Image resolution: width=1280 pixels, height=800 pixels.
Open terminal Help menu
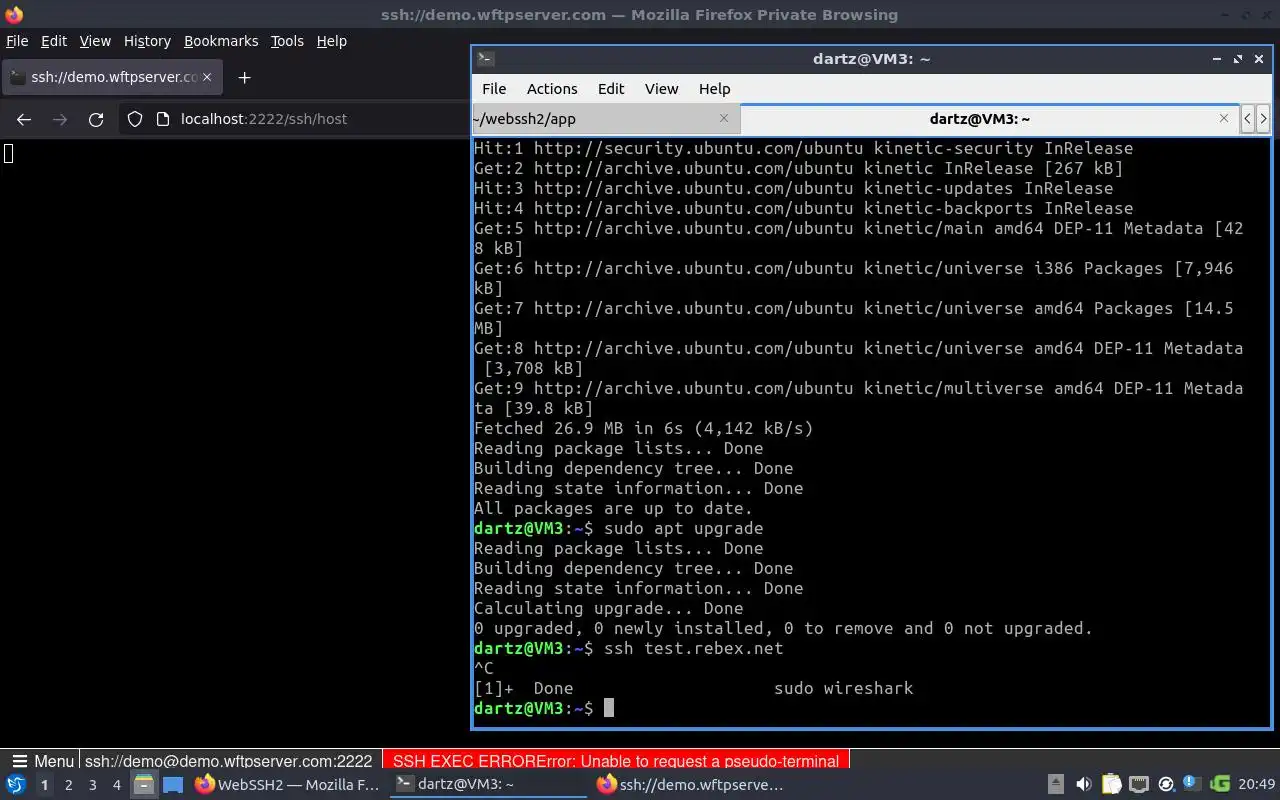pos(714,89)
